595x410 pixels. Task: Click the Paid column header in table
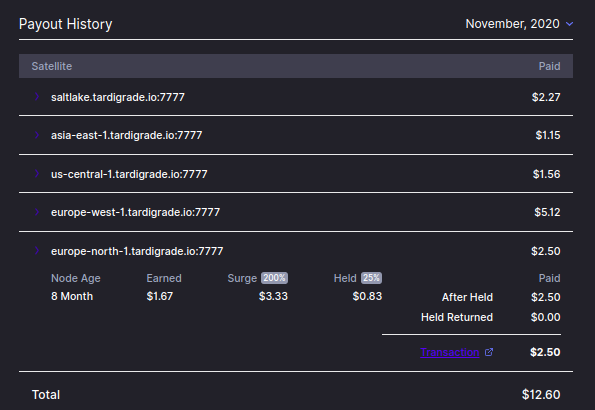pyautogui.click(x=549, y=66)
